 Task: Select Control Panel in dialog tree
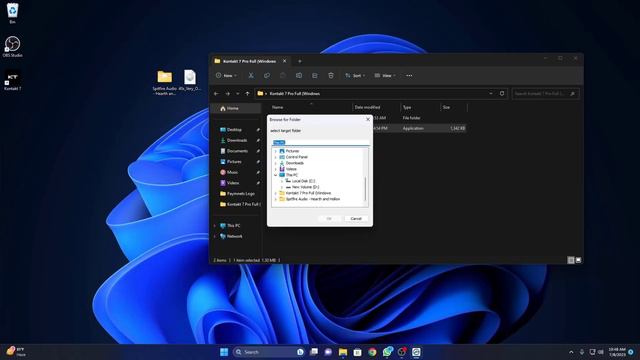click(x=297, y=157)
